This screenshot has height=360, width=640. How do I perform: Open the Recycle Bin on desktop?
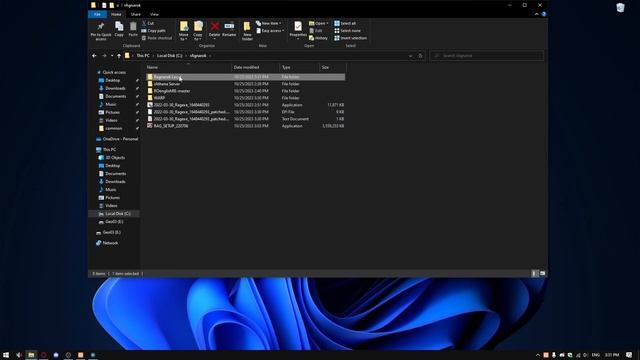click(x=620, y=7)
